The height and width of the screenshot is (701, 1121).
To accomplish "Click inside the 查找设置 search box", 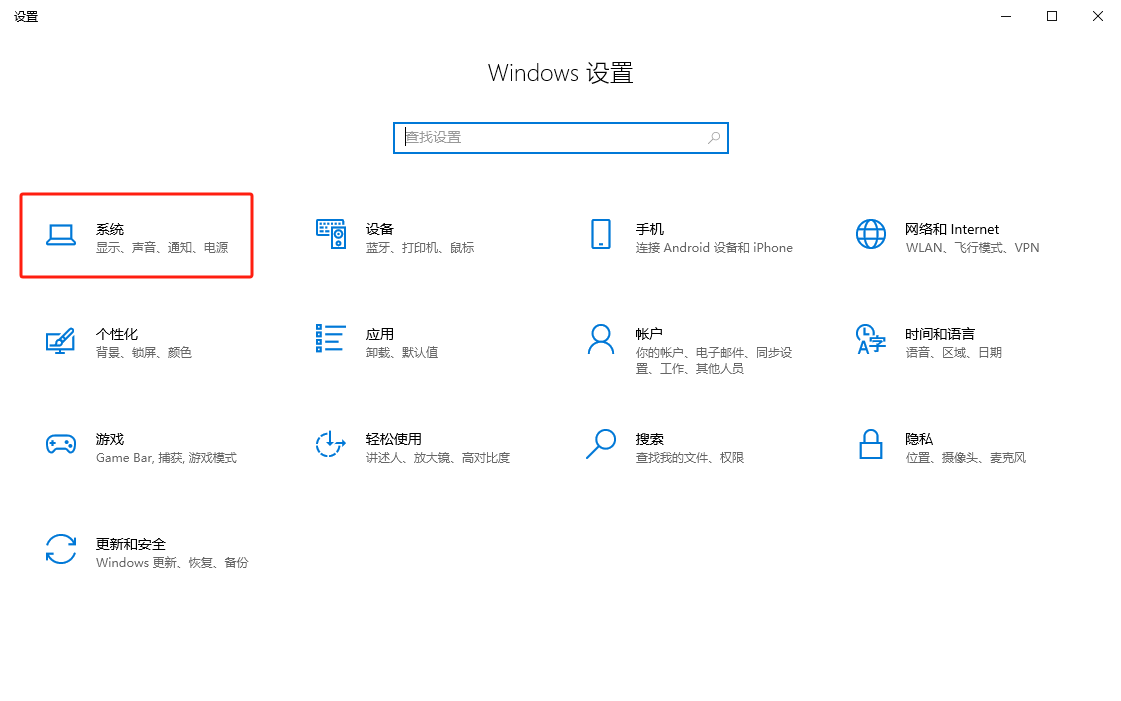I will [x=550, y=138].
